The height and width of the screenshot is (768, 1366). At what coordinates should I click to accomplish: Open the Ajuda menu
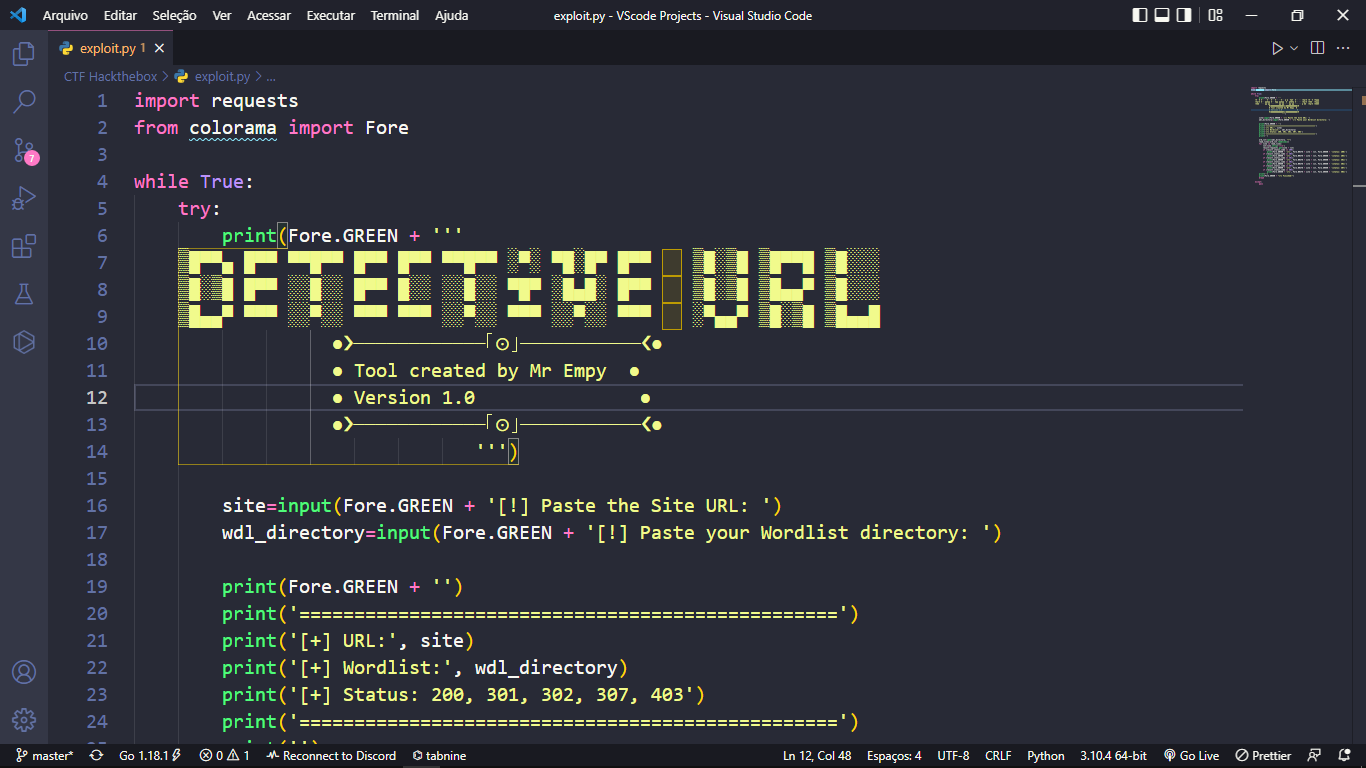coord(451,15)
